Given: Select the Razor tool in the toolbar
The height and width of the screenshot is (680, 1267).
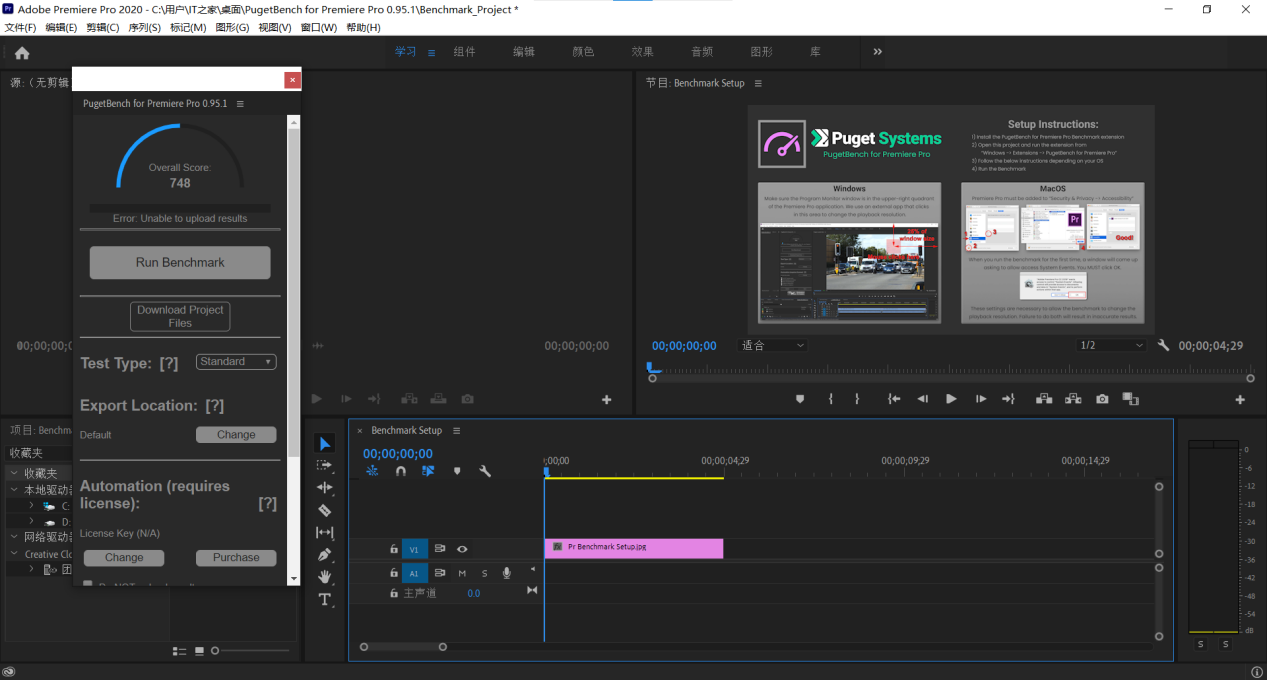Looking at the screenshot, I should tap(325, 510).
